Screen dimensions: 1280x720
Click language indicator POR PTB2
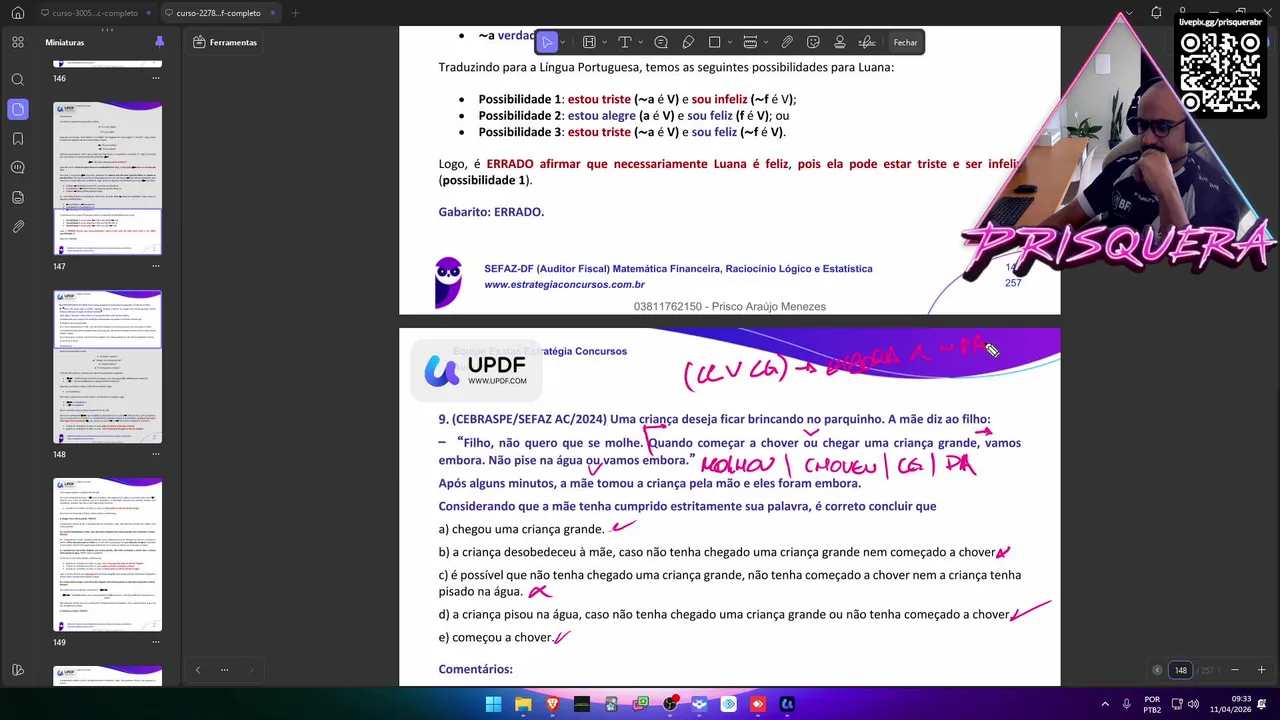[x=1152, y=704]
